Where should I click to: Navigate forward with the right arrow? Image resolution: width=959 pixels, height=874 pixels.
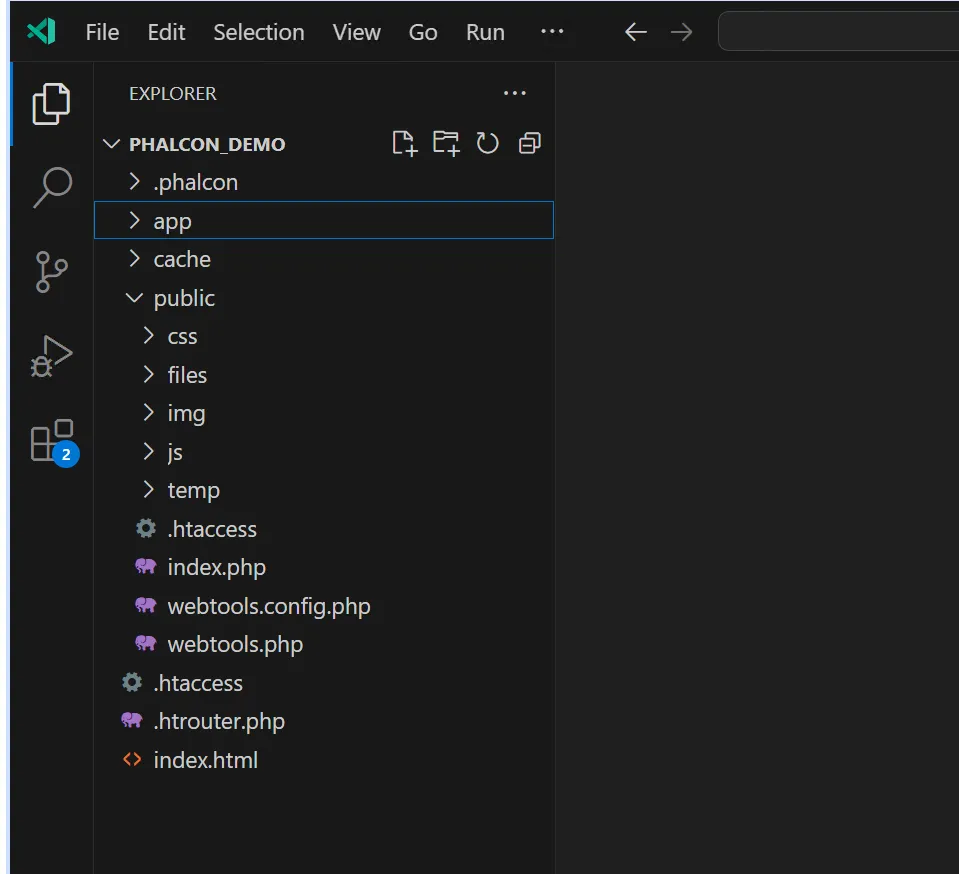click(681, 32)
